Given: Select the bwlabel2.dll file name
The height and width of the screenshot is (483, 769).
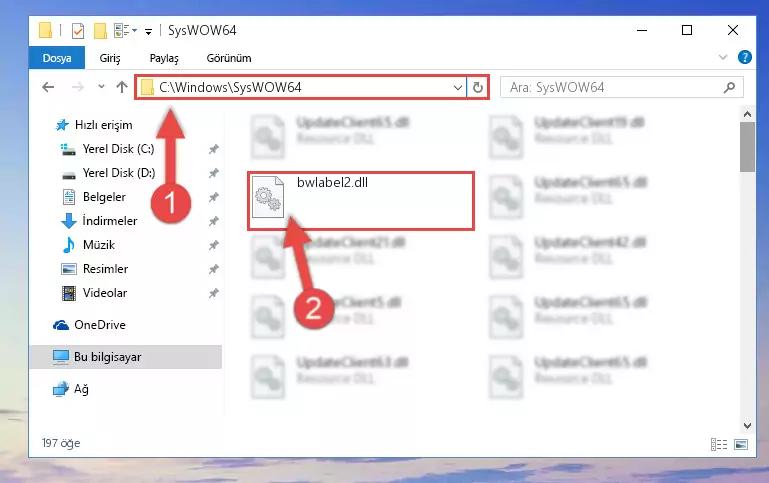Looking at the screenshot, I should (x=333, y=182).
